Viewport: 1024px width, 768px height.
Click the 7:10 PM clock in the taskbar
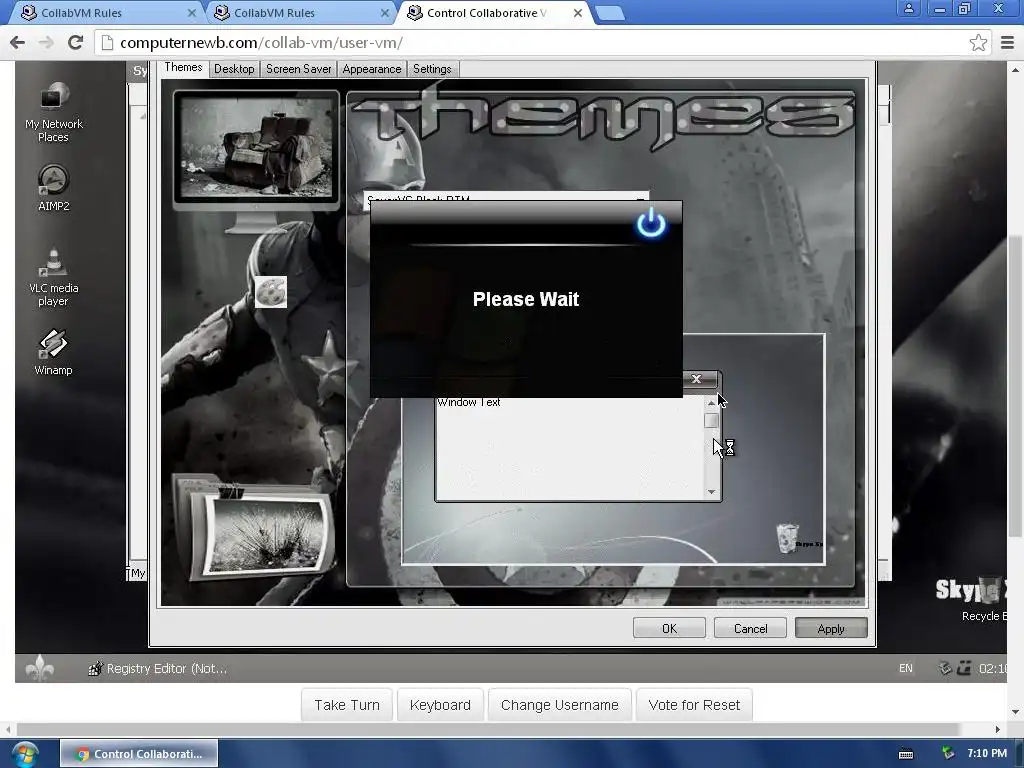click(x=987, y=754)
